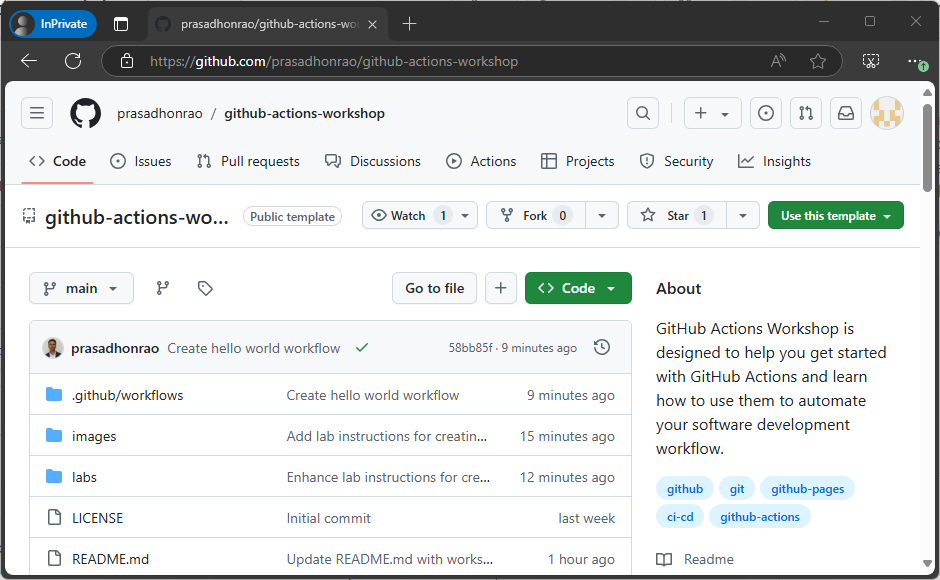View branches via the branch icon
940x580 pixels.
pyautogui.click(x=162, y=289)
